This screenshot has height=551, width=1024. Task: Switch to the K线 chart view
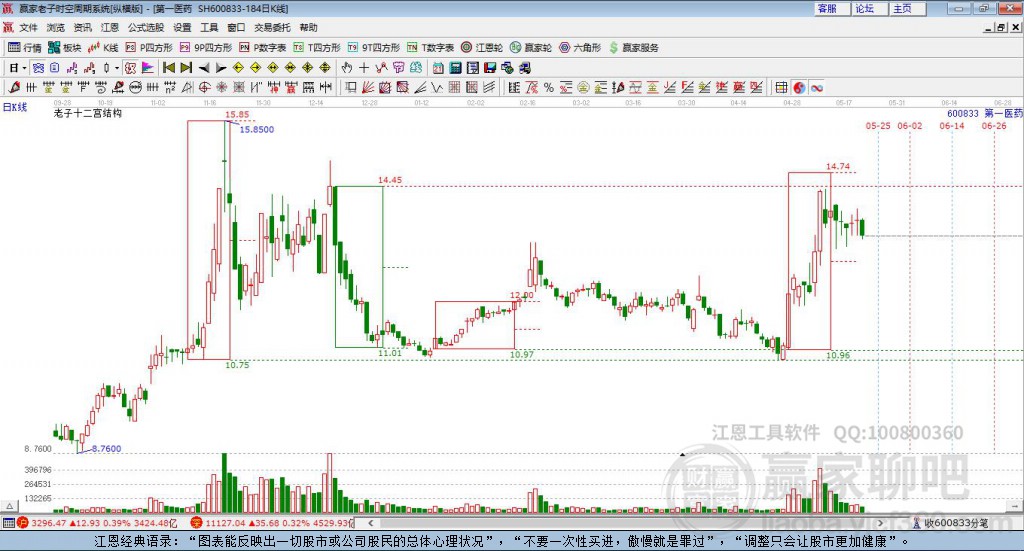(x=103, y=48)
